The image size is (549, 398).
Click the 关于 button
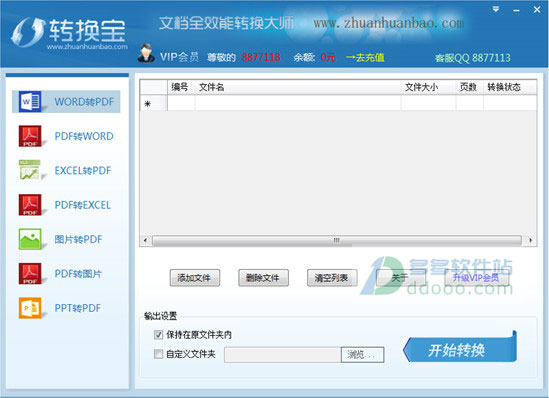[401, 278]
